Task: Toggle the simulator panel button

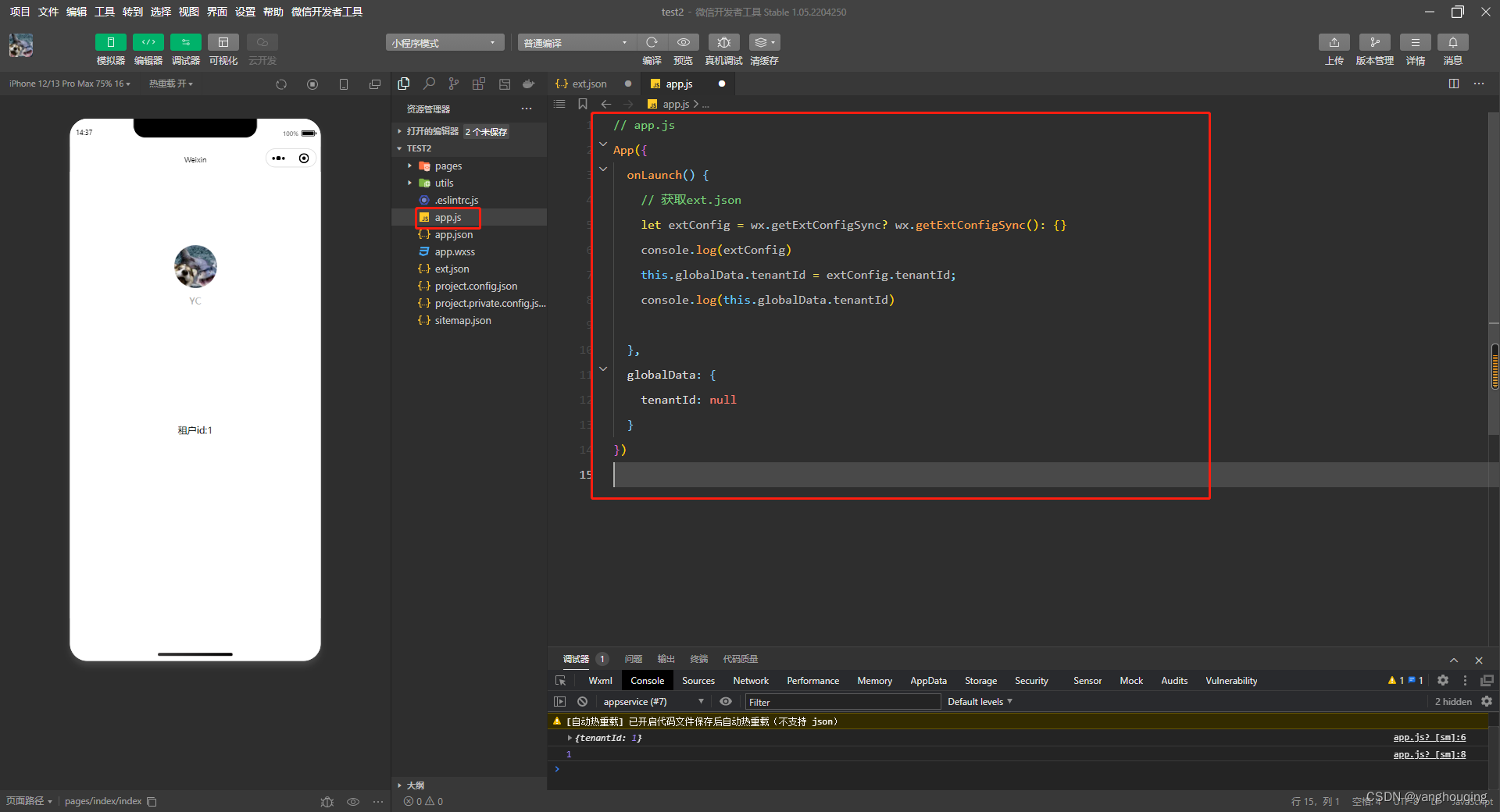Action: pos(110,42)
